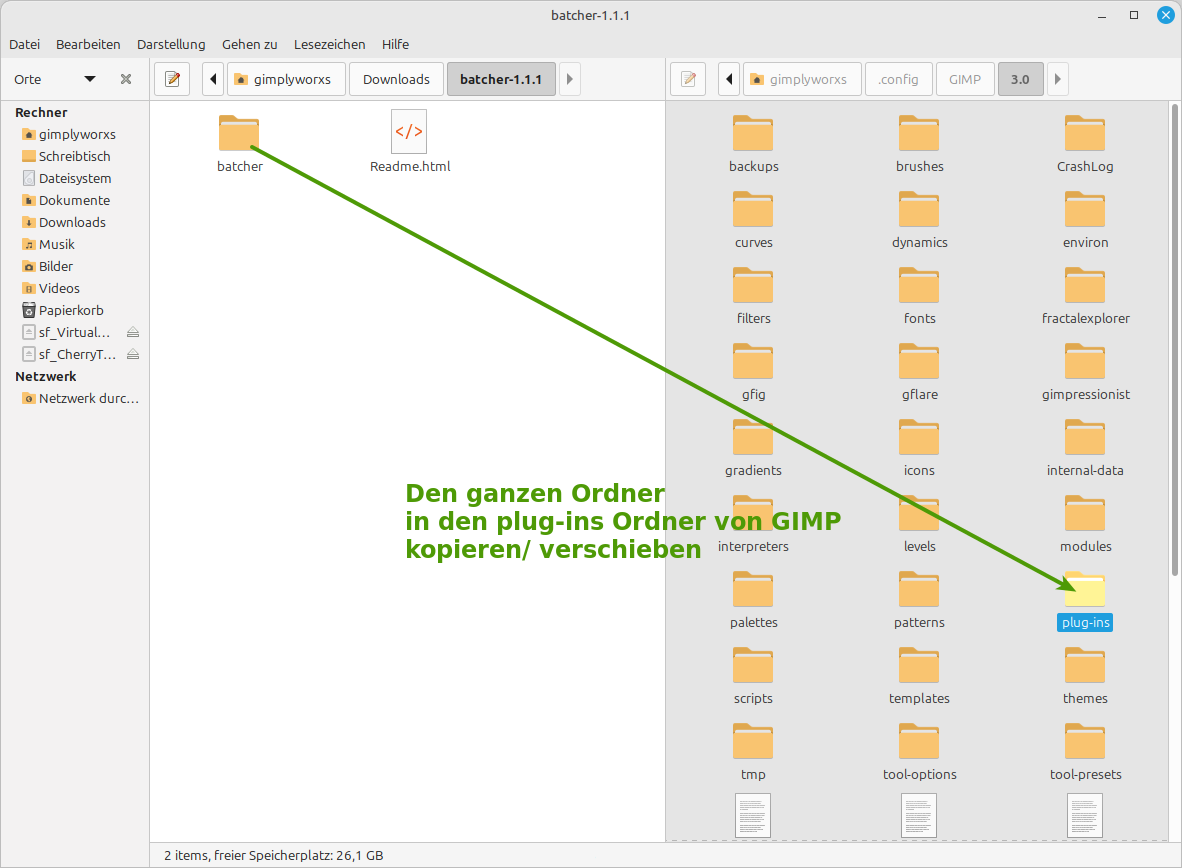This screenshot has width=1182, height=868.
Task: Open the fractalexplorer folder
Action: click(1085, 285)
